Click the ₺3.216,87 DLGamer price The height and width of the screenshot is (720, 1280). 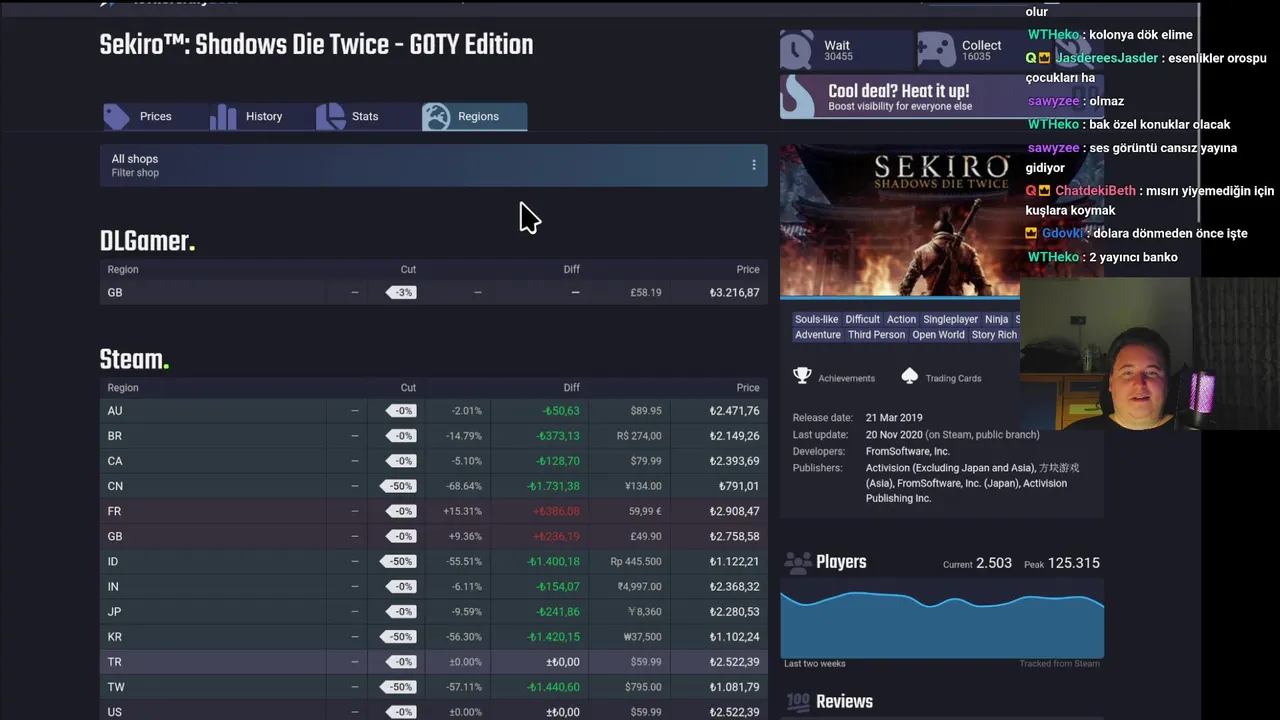pos(734,292)
